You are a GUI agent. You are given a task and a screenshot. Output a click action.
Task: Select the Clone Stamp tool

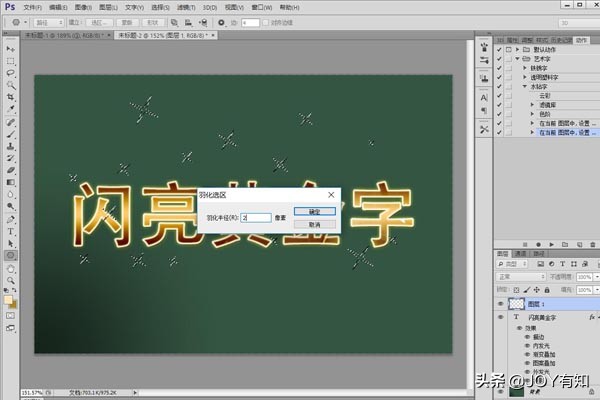(x=10, y=146)
